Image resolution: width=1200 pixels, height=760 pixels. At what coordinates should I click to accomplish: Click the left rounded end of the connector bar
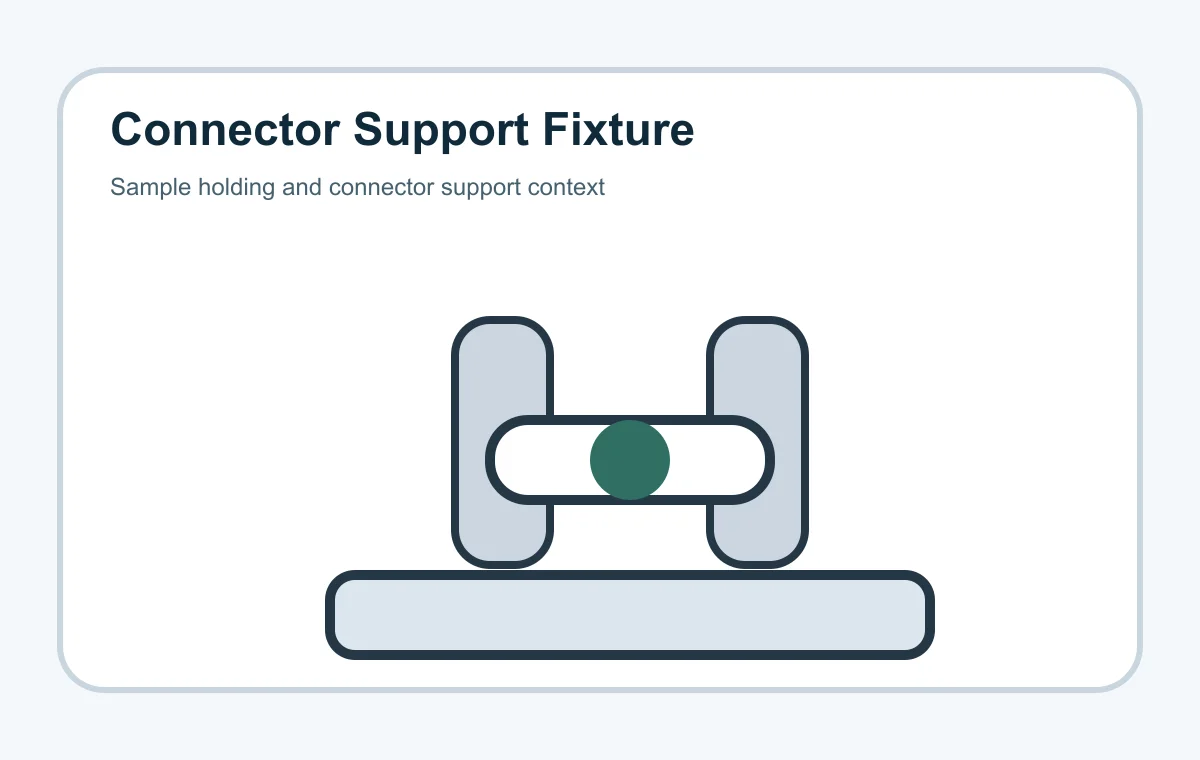click(x=508, y=460)
